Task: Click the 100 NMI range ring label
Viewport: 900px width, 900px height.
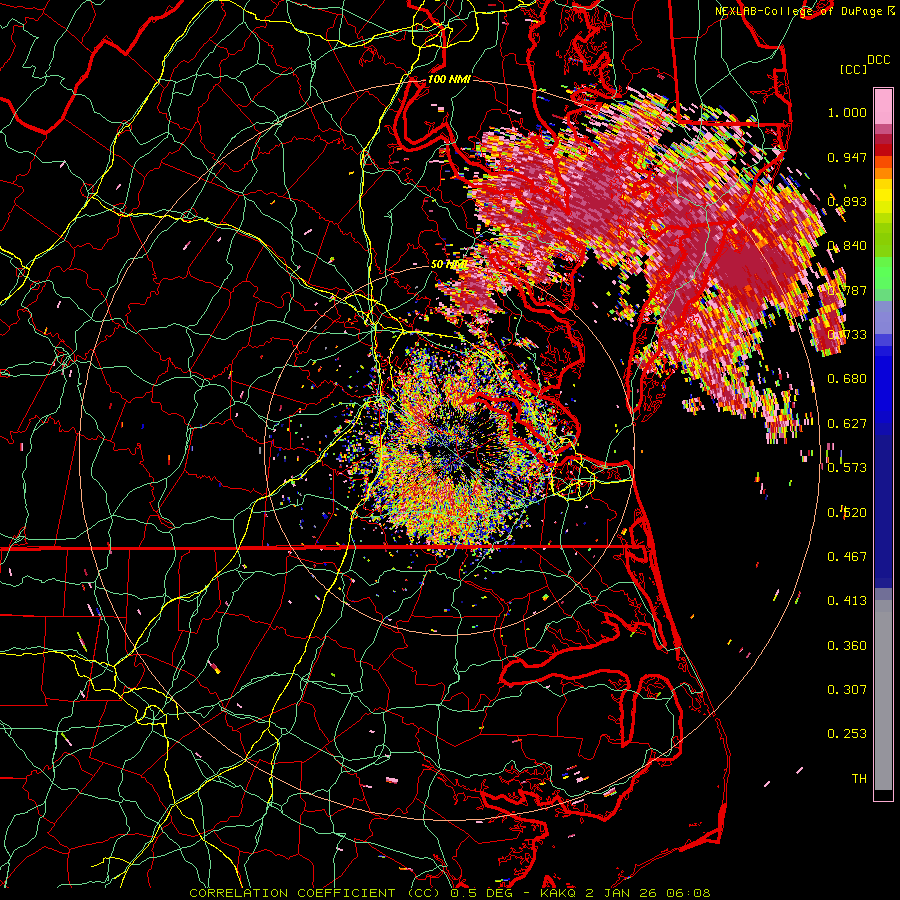Action: point(449,79)
